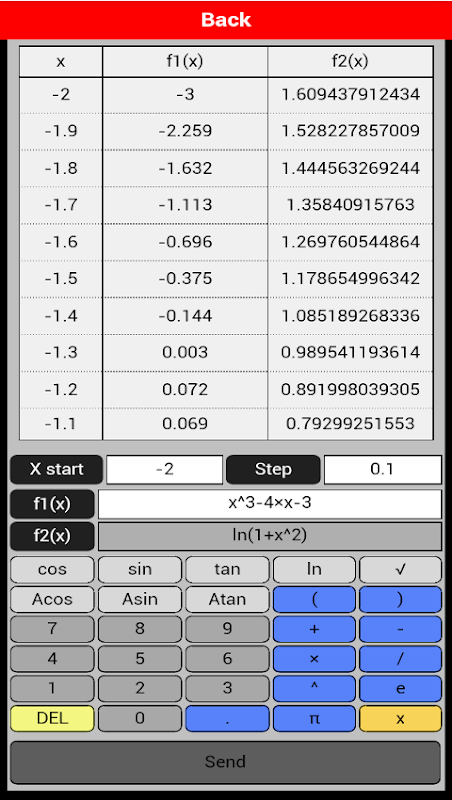Select the f1(x) label button
The image size is (452, 800).
[x=52, y=504]
